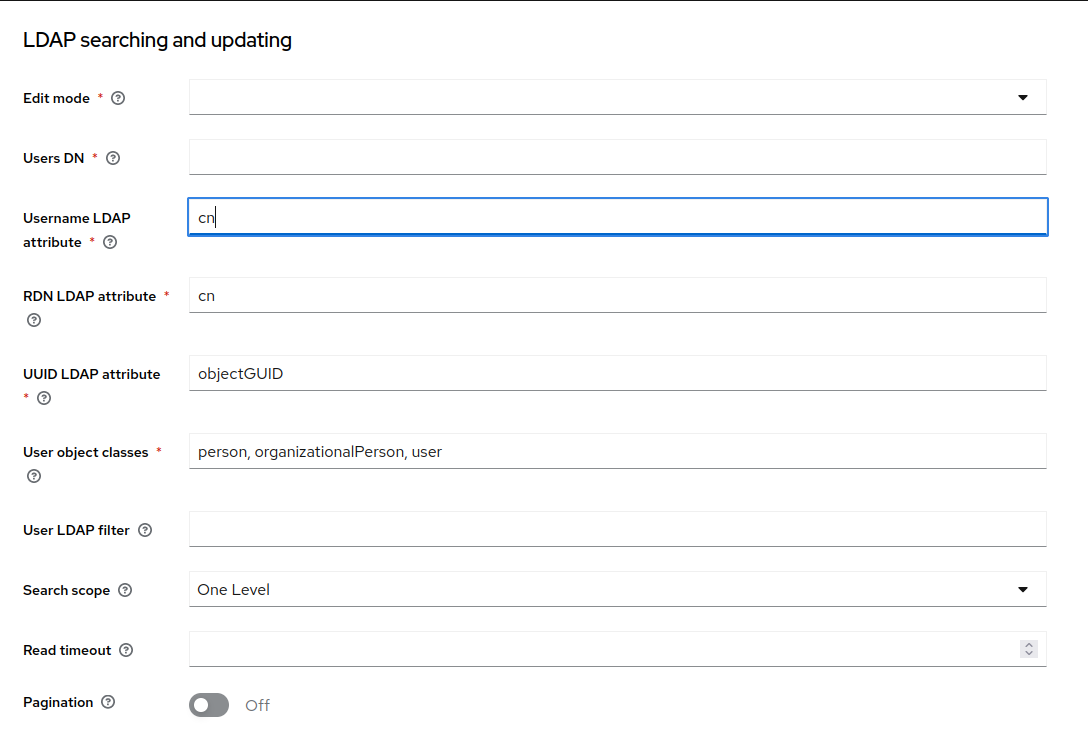
Task: Open the Edit mode dropdown
Action: [618, 97]
